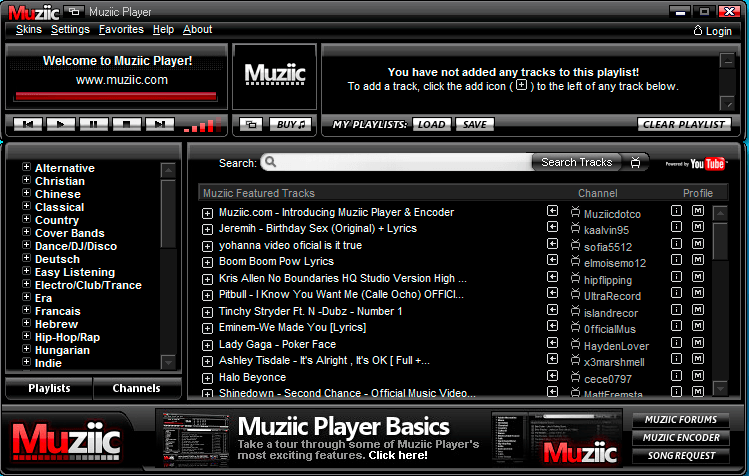
Task: Expand the Country genre
Action: click(x=26, y=219)
